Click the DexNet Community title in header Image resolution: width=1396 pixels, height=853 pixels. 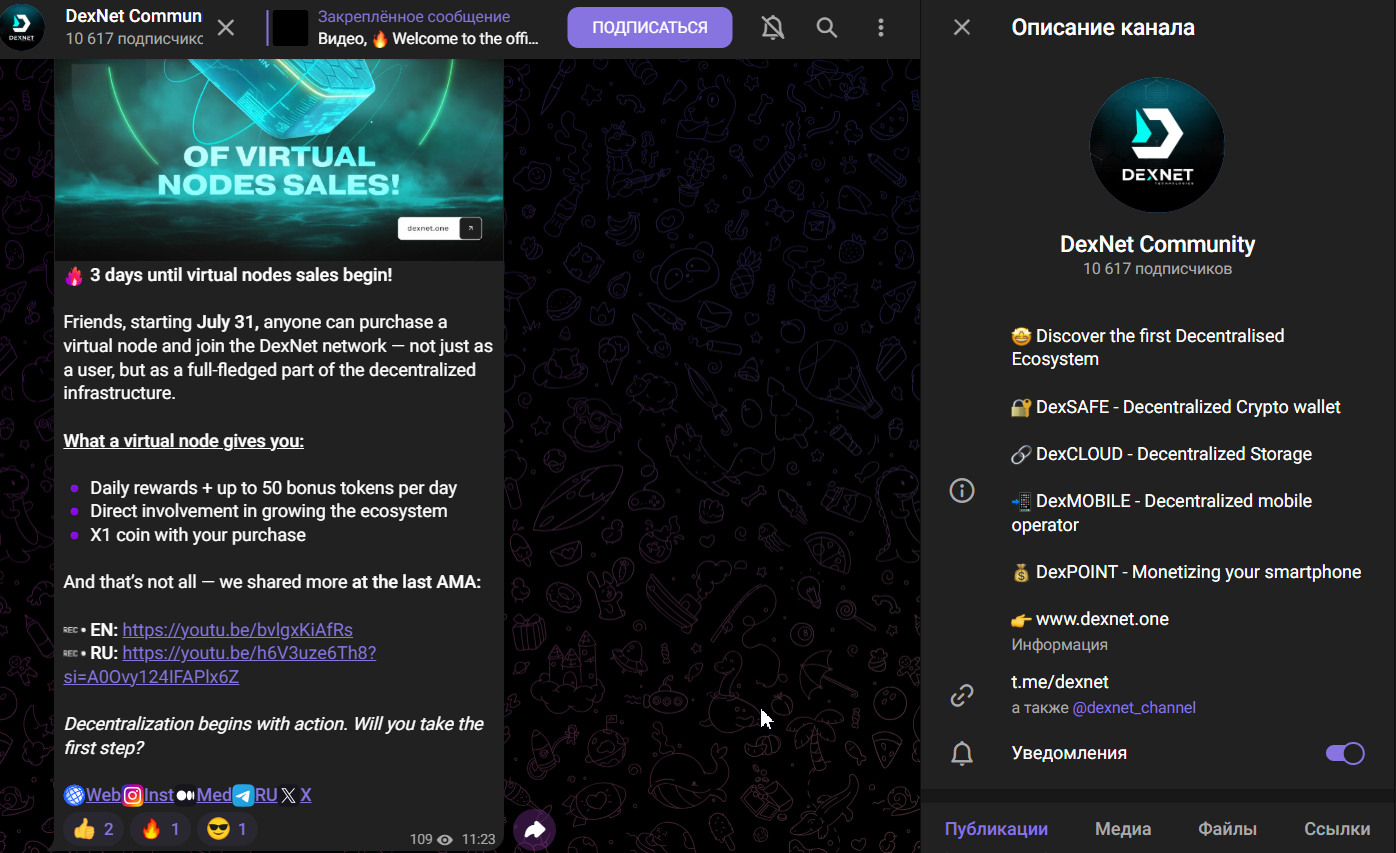(x=134, y=16)
